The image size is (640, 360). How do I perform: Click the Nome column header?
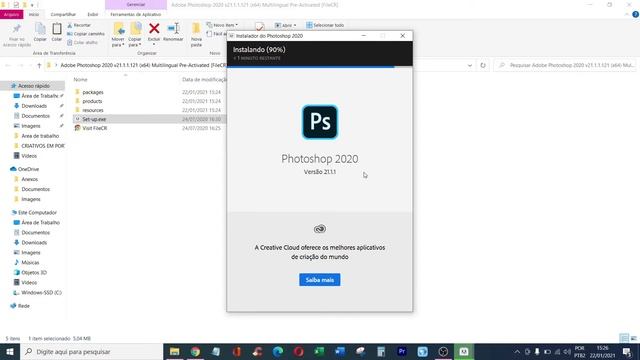click(x=80, y=80)
